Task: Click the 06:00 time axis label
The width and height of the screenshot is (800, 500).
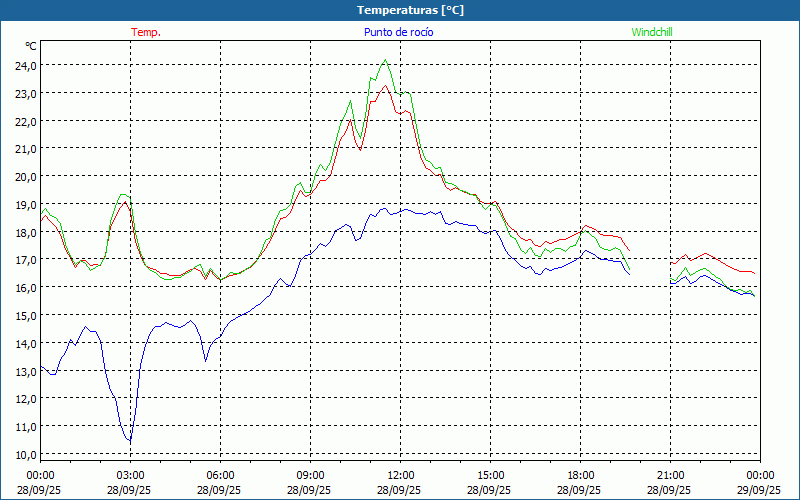Action: [x=220, y=475]
